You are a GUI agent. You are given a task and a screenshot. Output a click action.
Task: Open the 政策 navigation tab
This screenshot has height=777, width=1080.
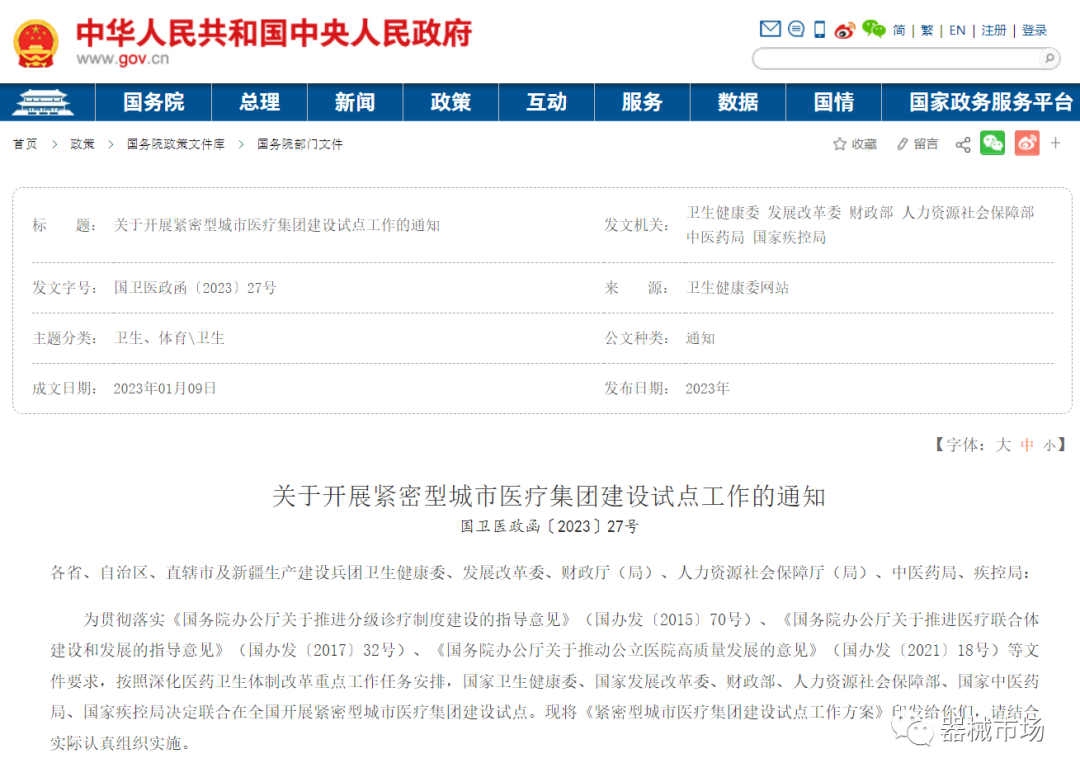450,102
